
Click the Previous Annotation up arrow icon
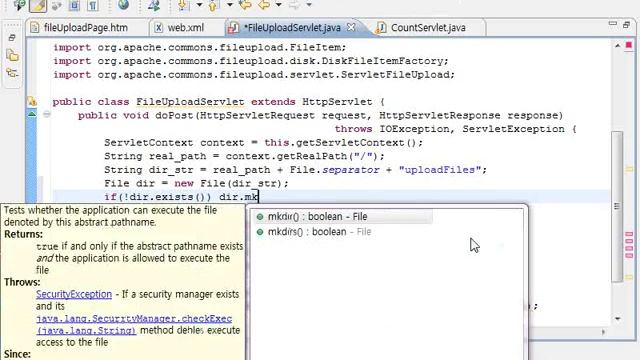[x=213, y=5]
